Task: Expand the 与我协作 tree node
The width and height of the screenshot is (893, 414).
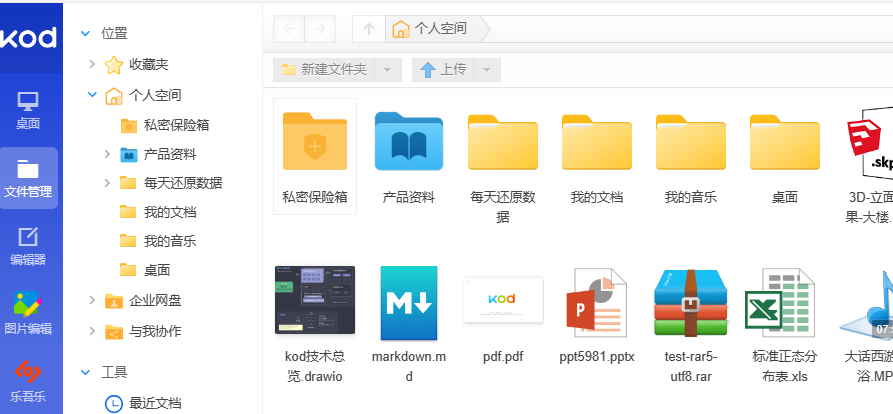Action: [x=92, y=331]
